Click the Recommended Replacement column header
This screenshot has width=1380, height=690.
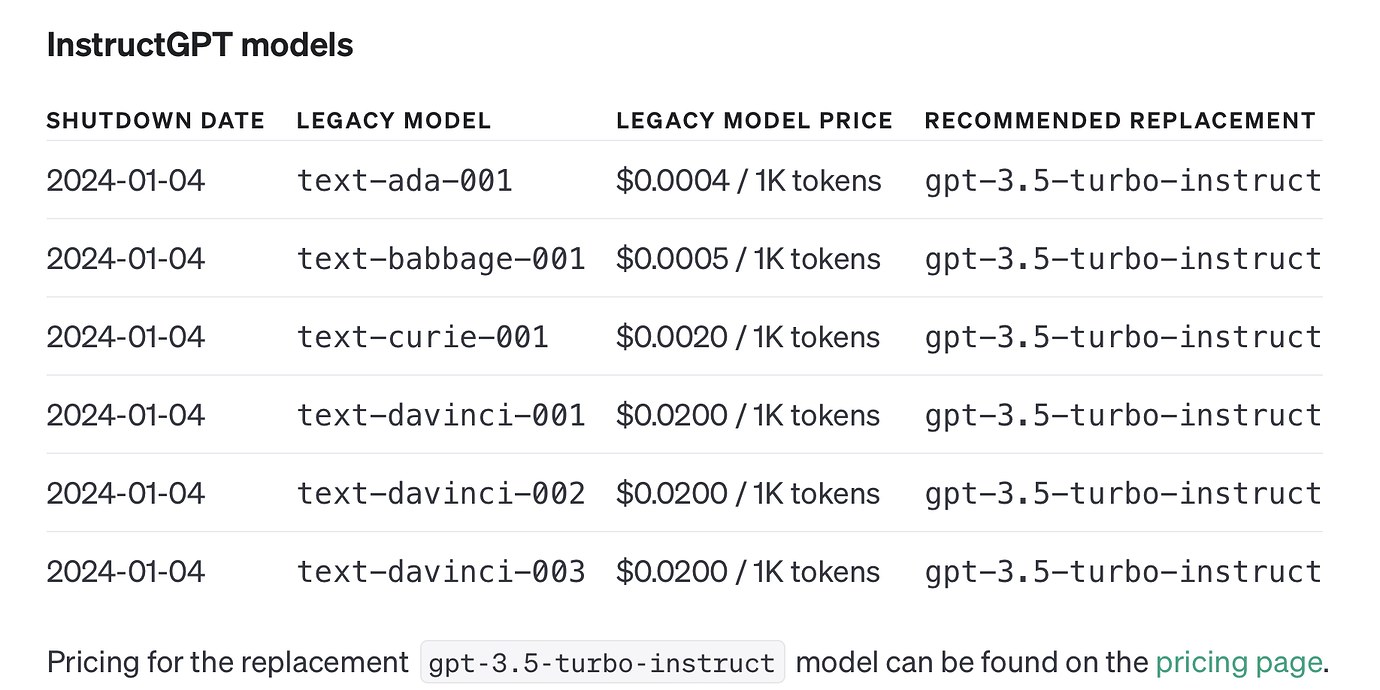click(1120, 121)
